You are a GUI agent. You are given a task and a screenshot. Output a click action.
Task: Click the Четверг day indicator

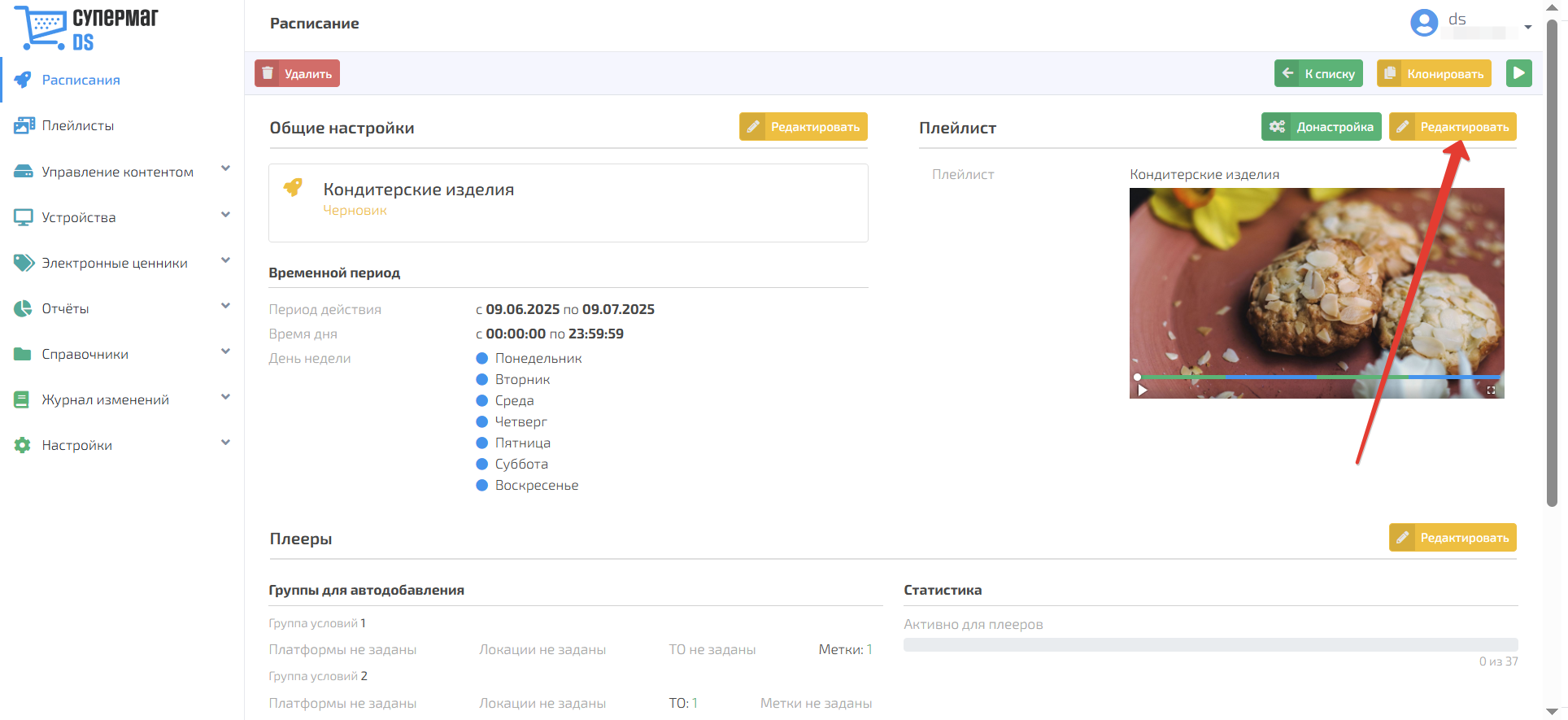pos(481,421)
